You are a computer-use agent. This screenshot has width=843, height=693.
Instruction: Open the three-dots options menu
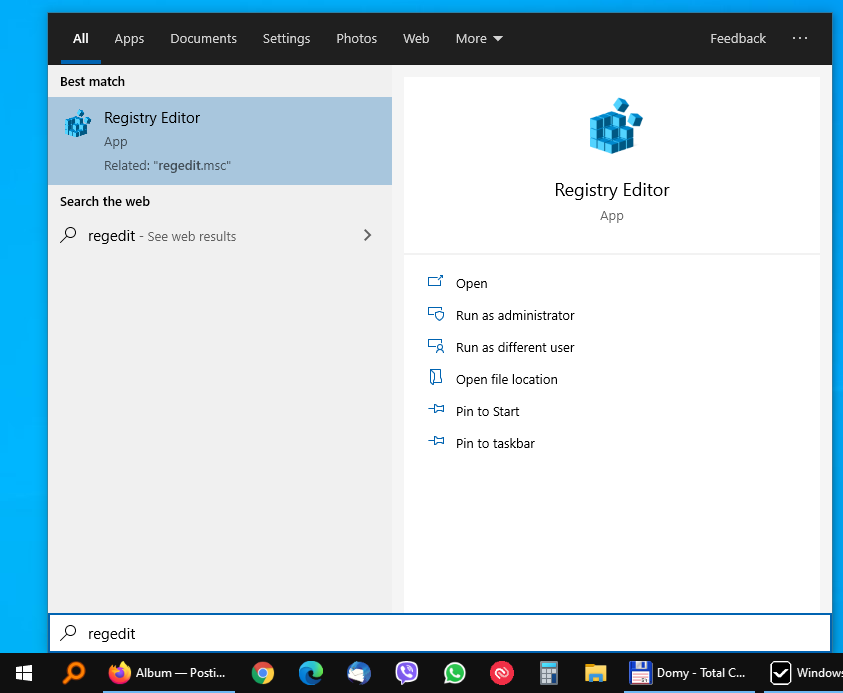799,38
